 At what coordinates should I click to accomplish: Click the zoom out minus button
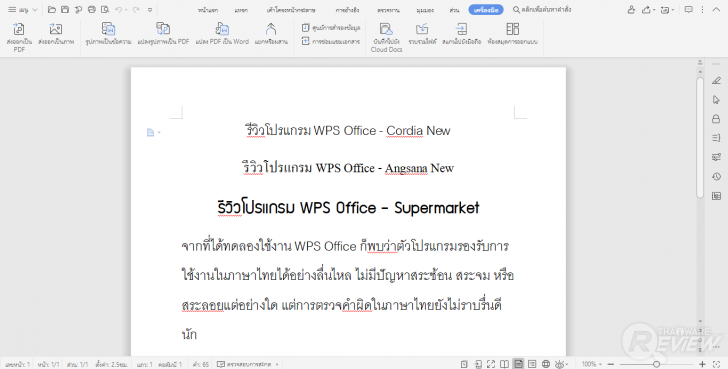click(x=611, y=364)
